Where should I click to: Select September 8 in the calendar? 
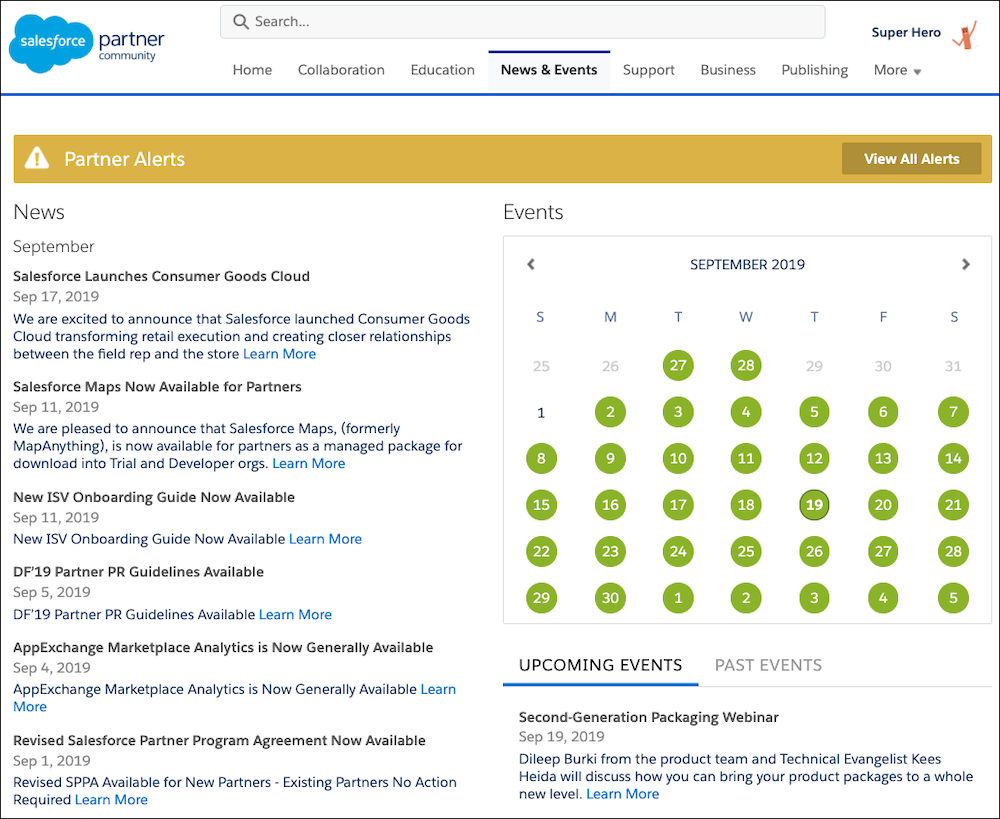541,459
